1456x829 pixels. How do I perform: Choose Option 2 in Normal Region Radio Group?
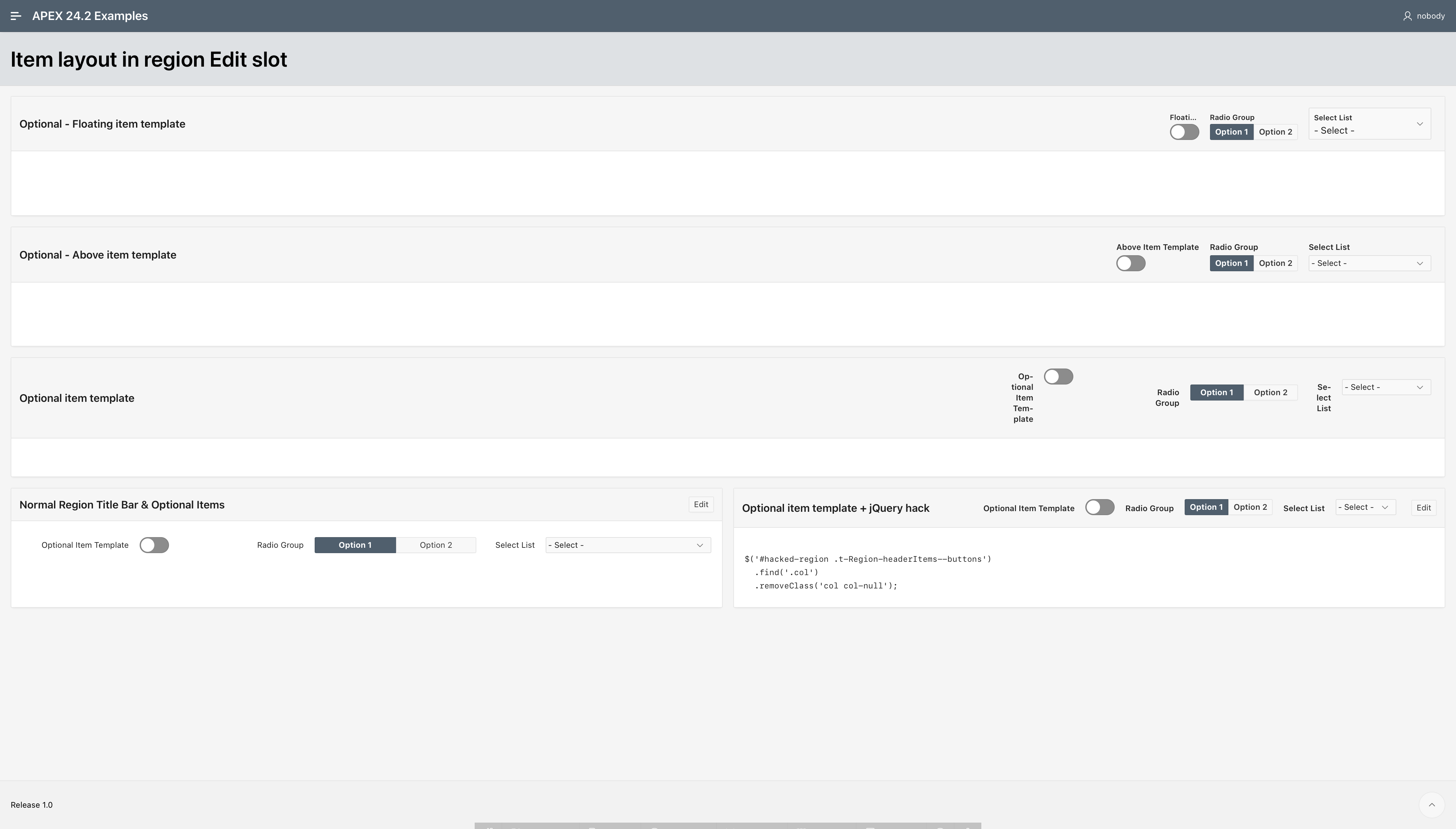(436, 545)
